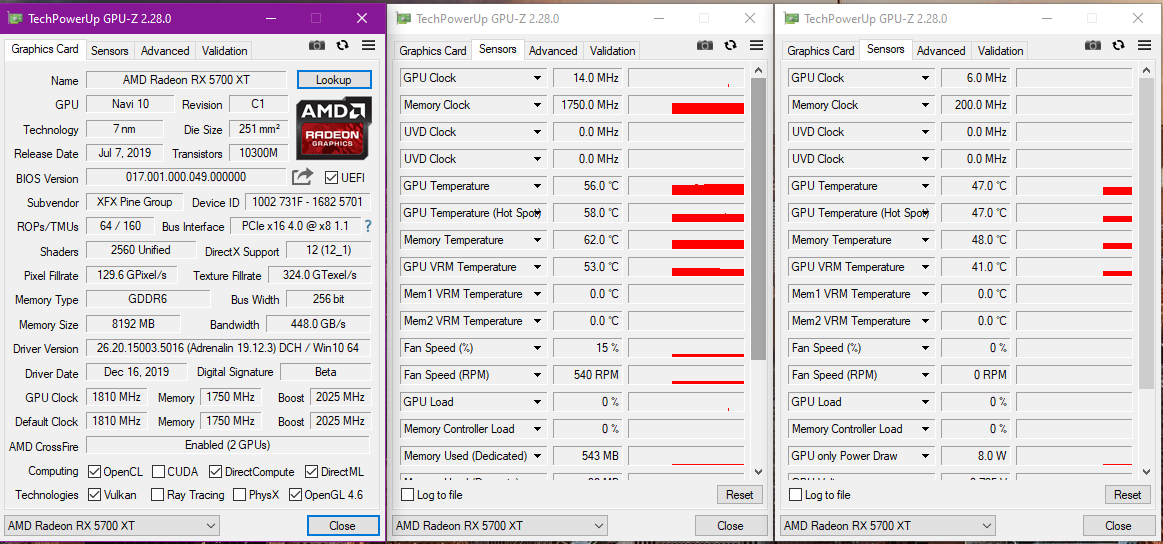Viewport: 1163px width, 544px height.
Task: Toggle the UEFI checkbox
Action: pyautogui.click(x=332, y=177)
